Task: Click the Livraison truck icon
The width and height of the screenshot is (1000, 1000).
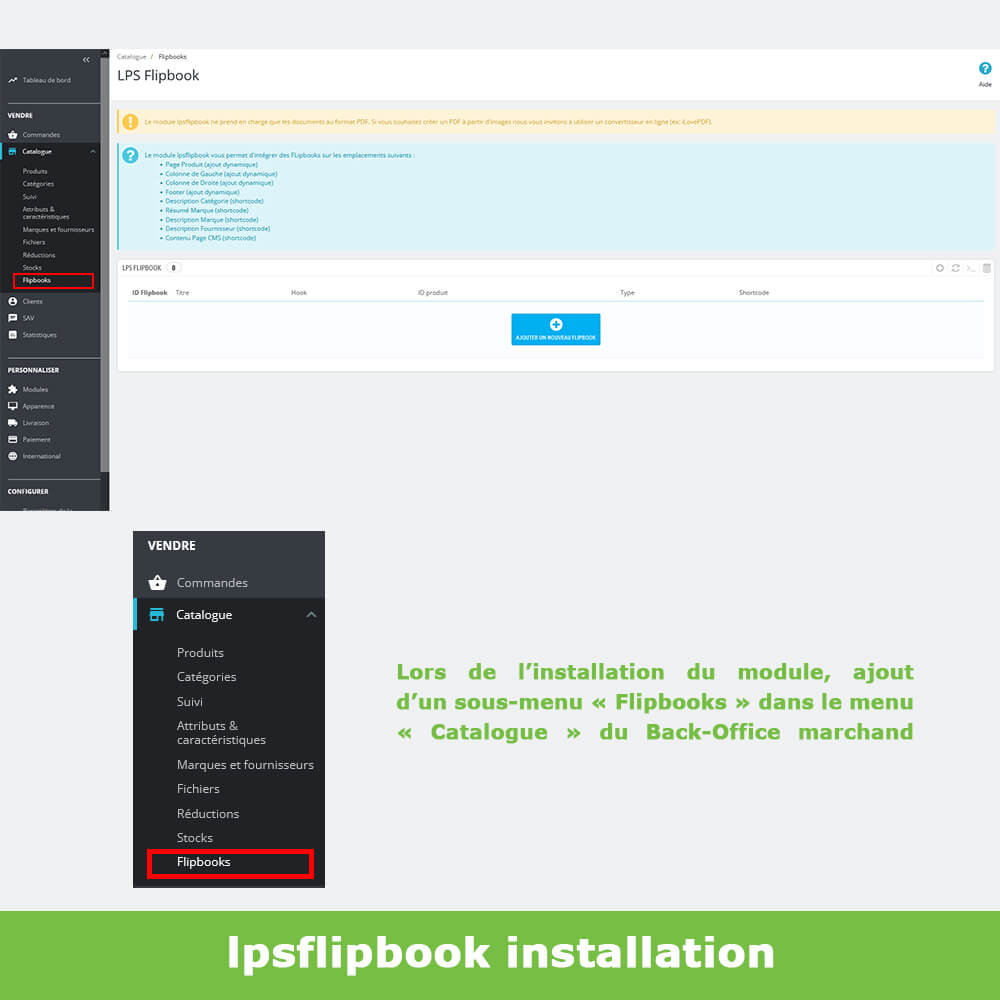Action: [12, 422]
